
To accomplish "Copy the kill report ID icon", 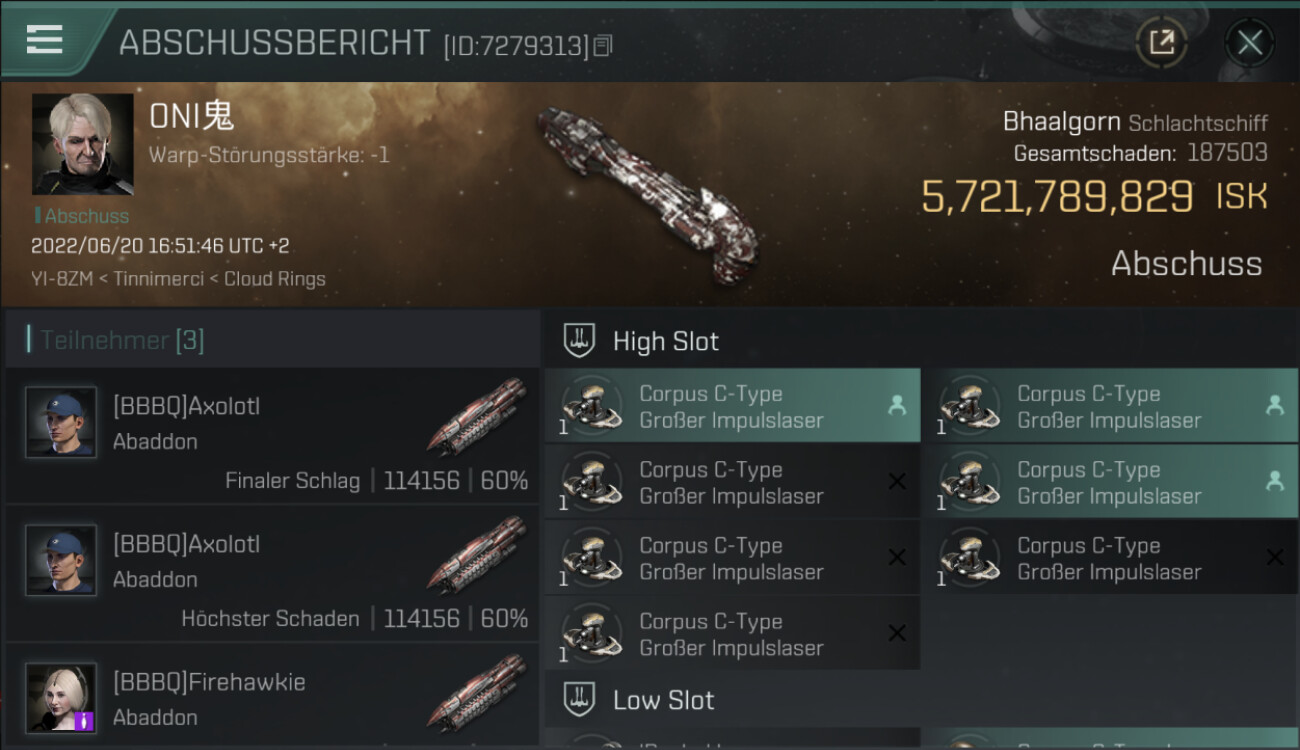I will point(602,45).
